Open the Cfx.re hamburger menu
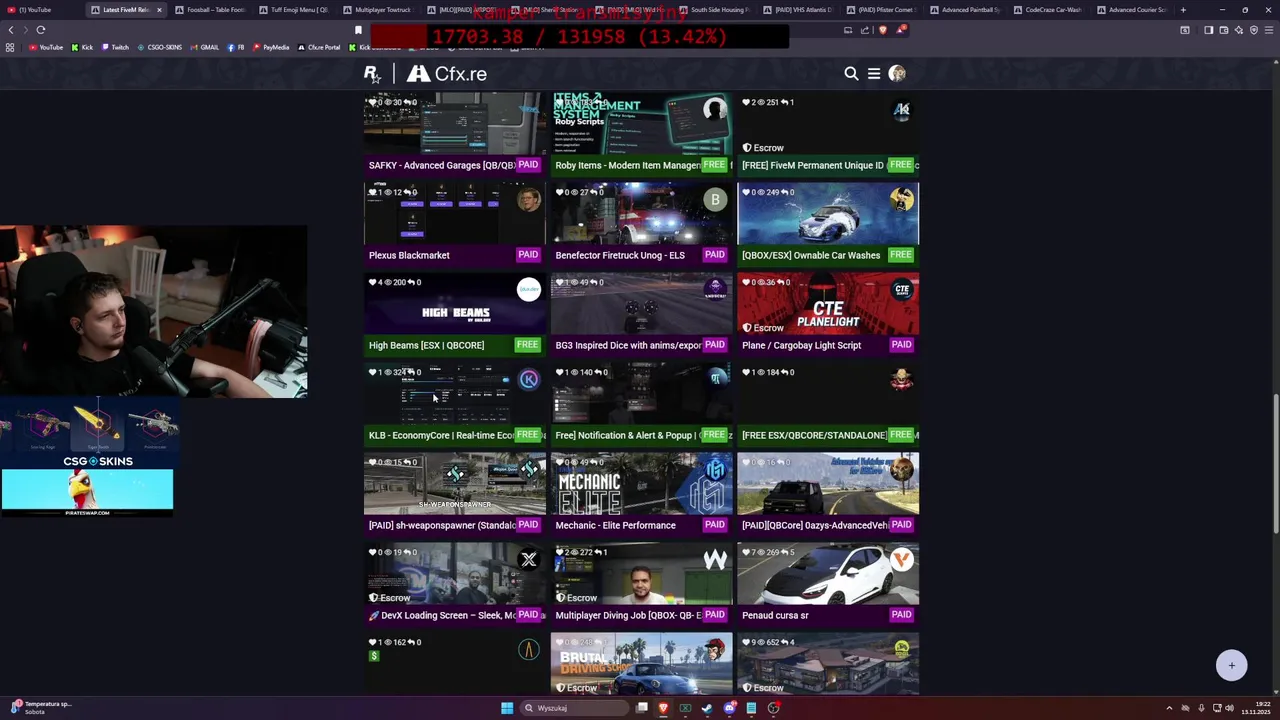This screenshot has height=720, width=1280. [x=874, y=73]
